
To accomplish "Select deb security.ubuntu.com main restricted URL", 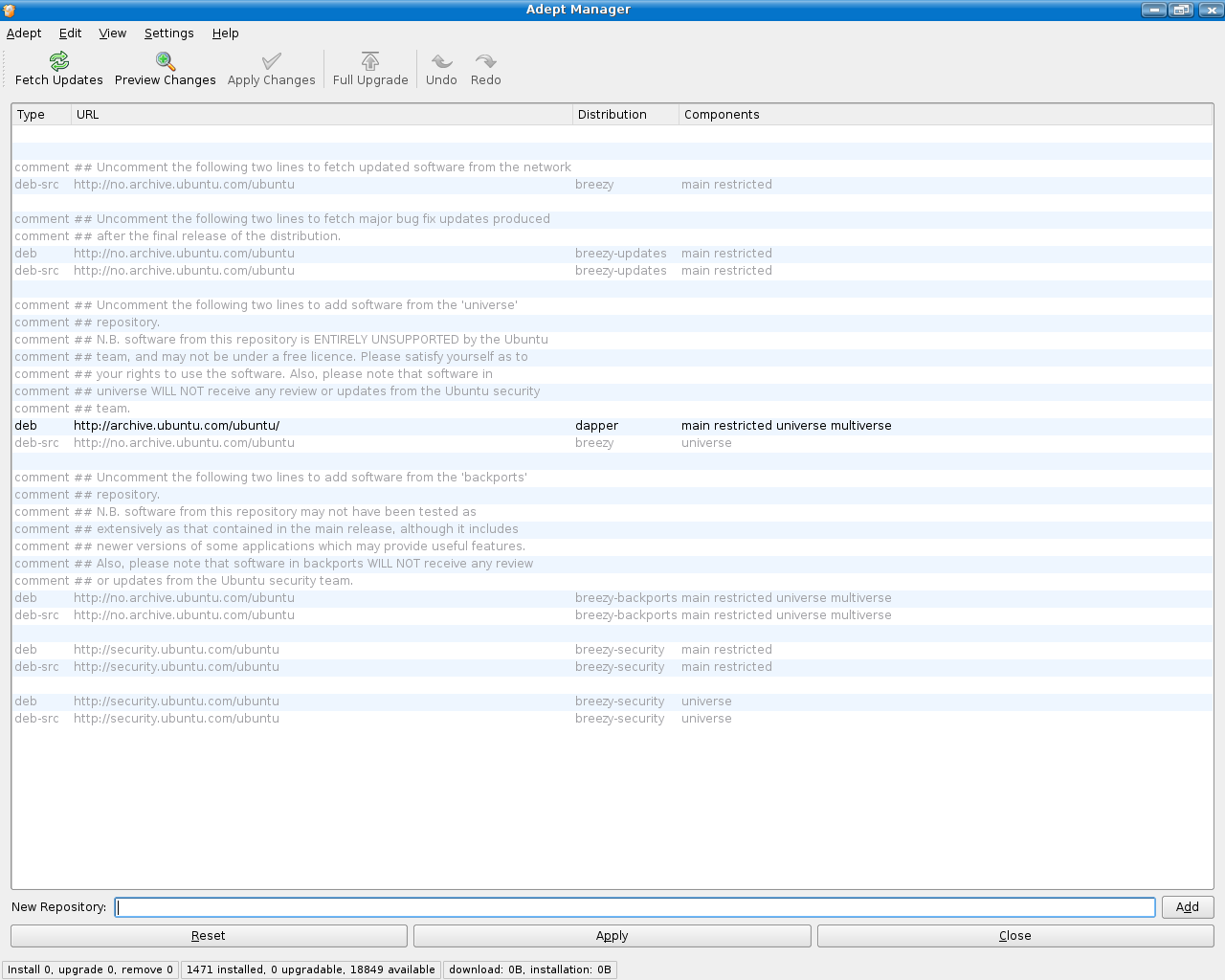I will (x=176, y=650).
